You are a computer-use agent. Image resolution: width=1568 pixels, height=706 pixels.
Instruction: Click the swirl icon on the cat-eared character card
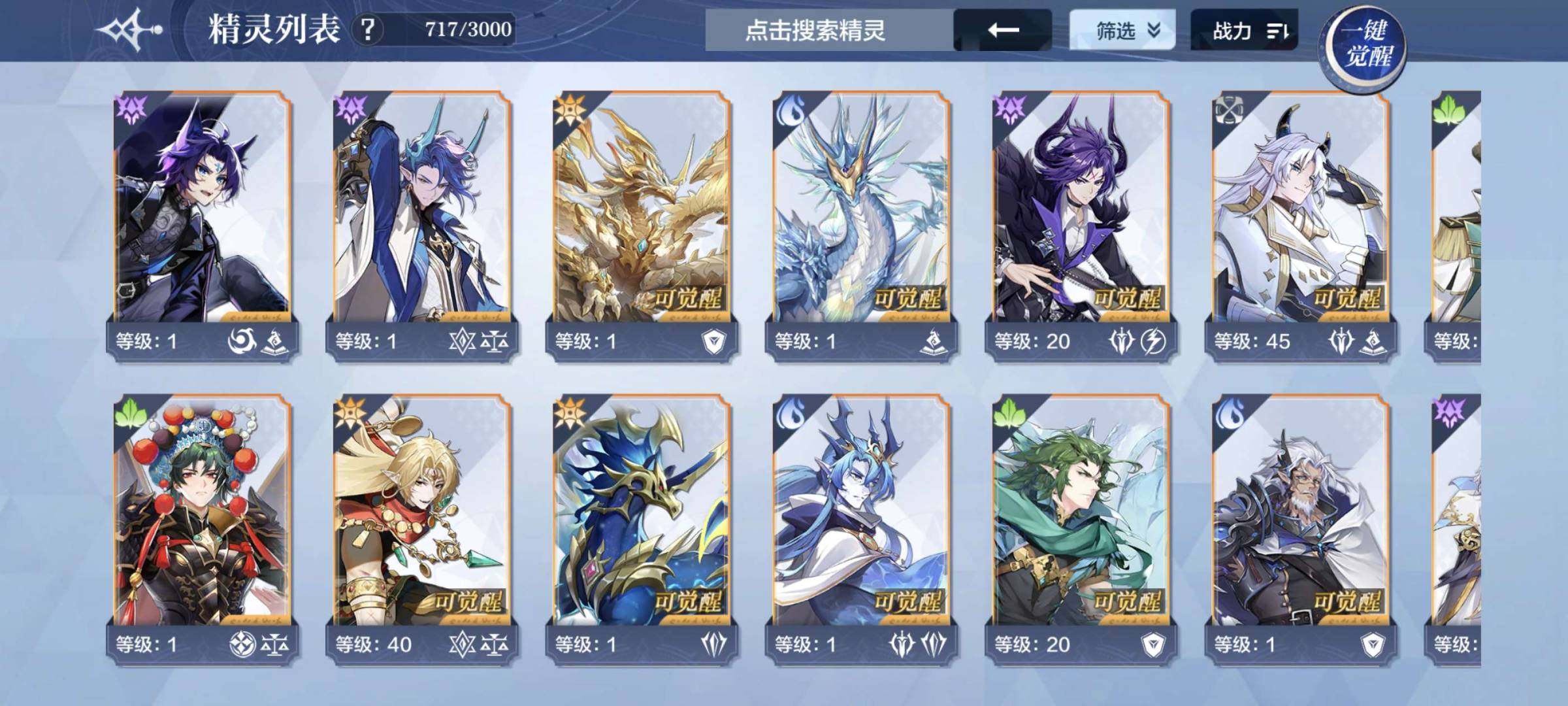pos(240,341)
